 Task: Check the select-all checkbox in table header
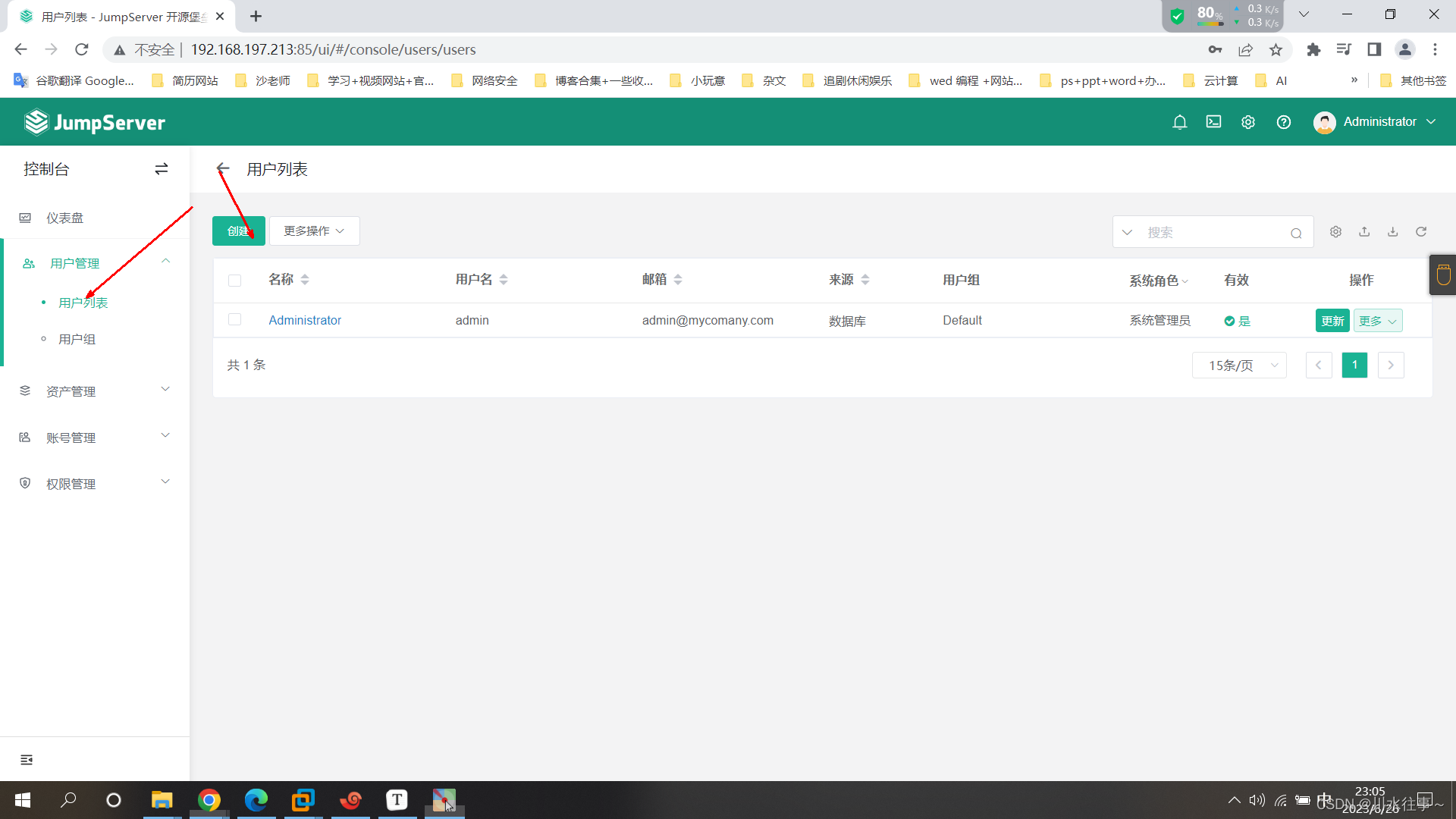[235, 281]
